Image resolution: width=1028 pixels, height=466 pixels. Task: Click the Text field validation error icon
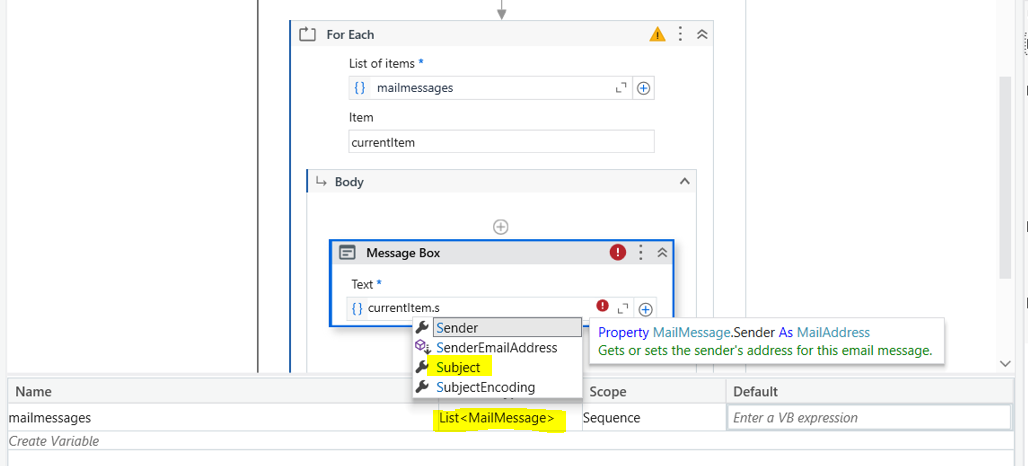pyautogui.click(x=602, y=306)
